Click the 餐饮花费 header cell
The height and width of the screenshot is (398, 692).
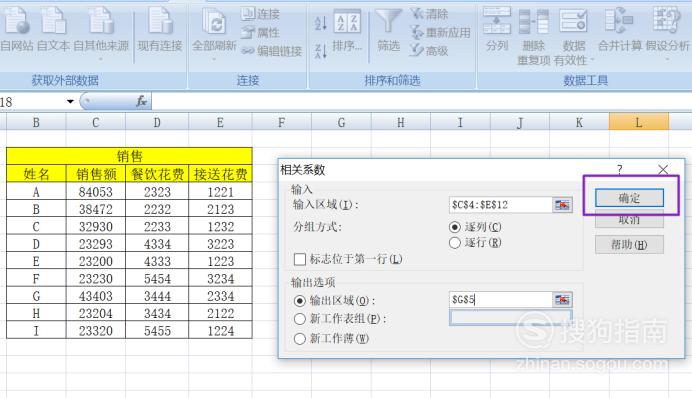[157, 174]
